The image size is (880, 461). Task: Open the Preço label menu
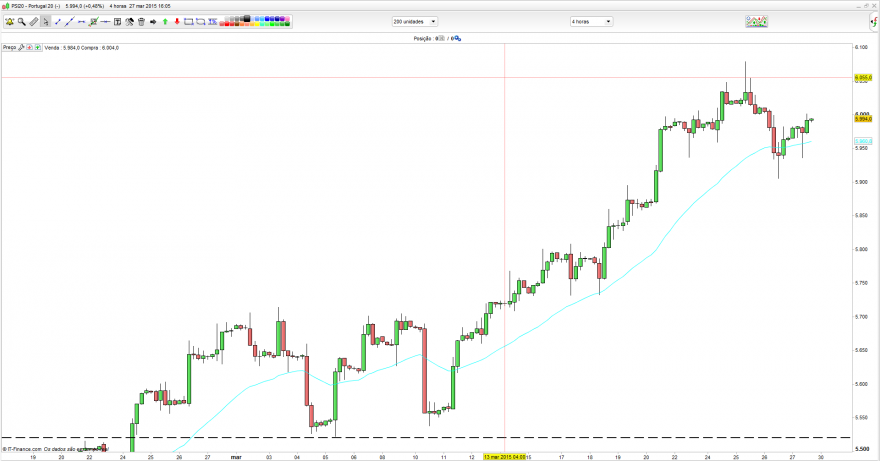pyautogui.click(x=10, y=48)
